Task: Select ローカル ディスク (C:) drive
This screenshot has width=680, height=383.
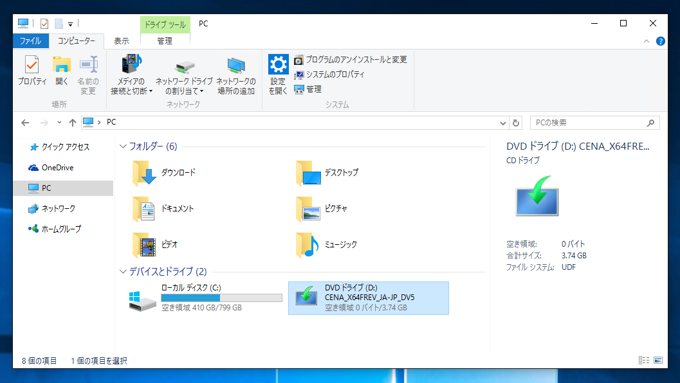Action: click(206, 298)
